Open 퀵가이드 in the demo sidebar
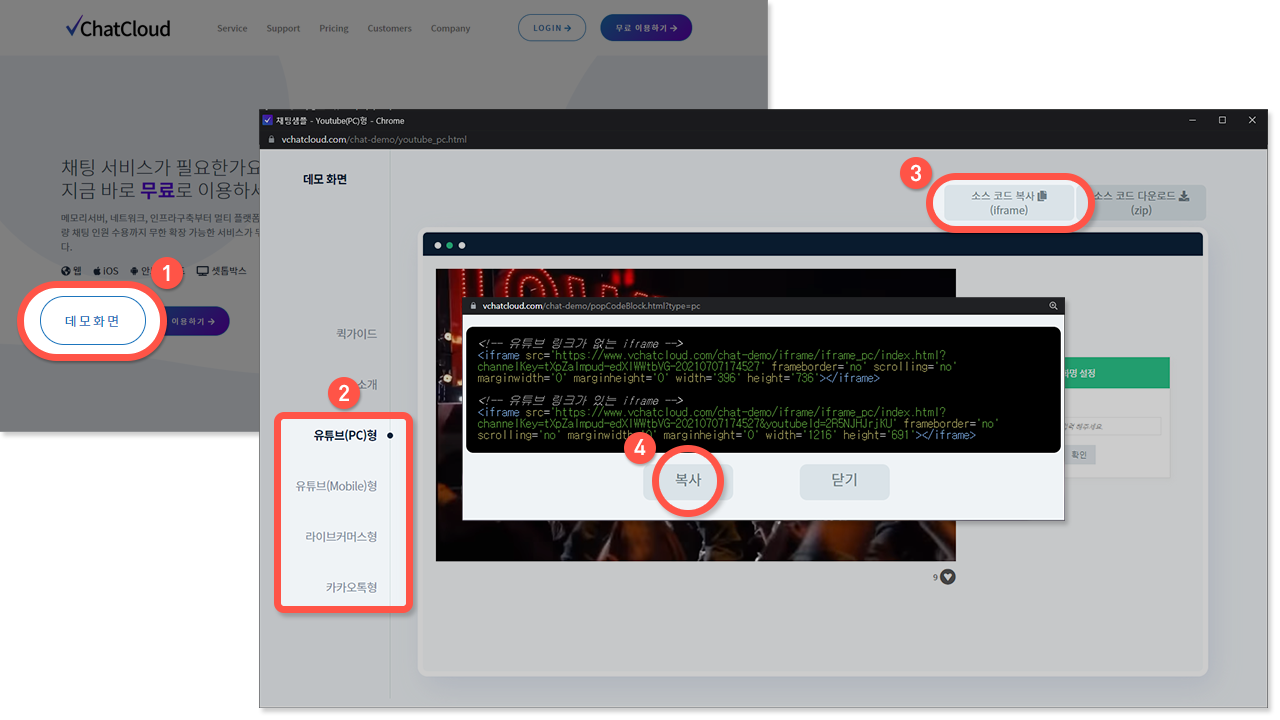 tap(357, 334)
